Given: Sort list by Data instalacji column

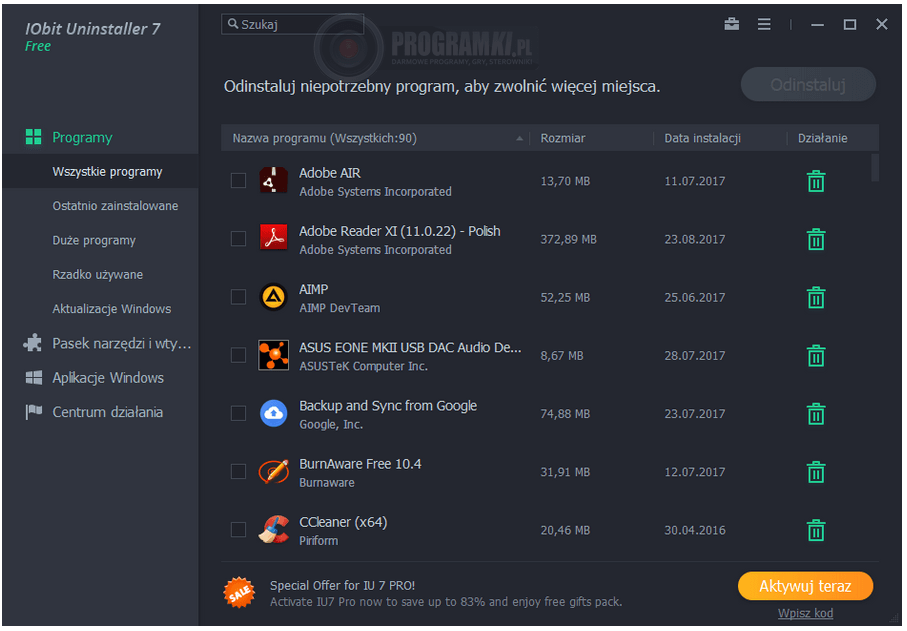Looking at the screenshot, I should [702, 138].
